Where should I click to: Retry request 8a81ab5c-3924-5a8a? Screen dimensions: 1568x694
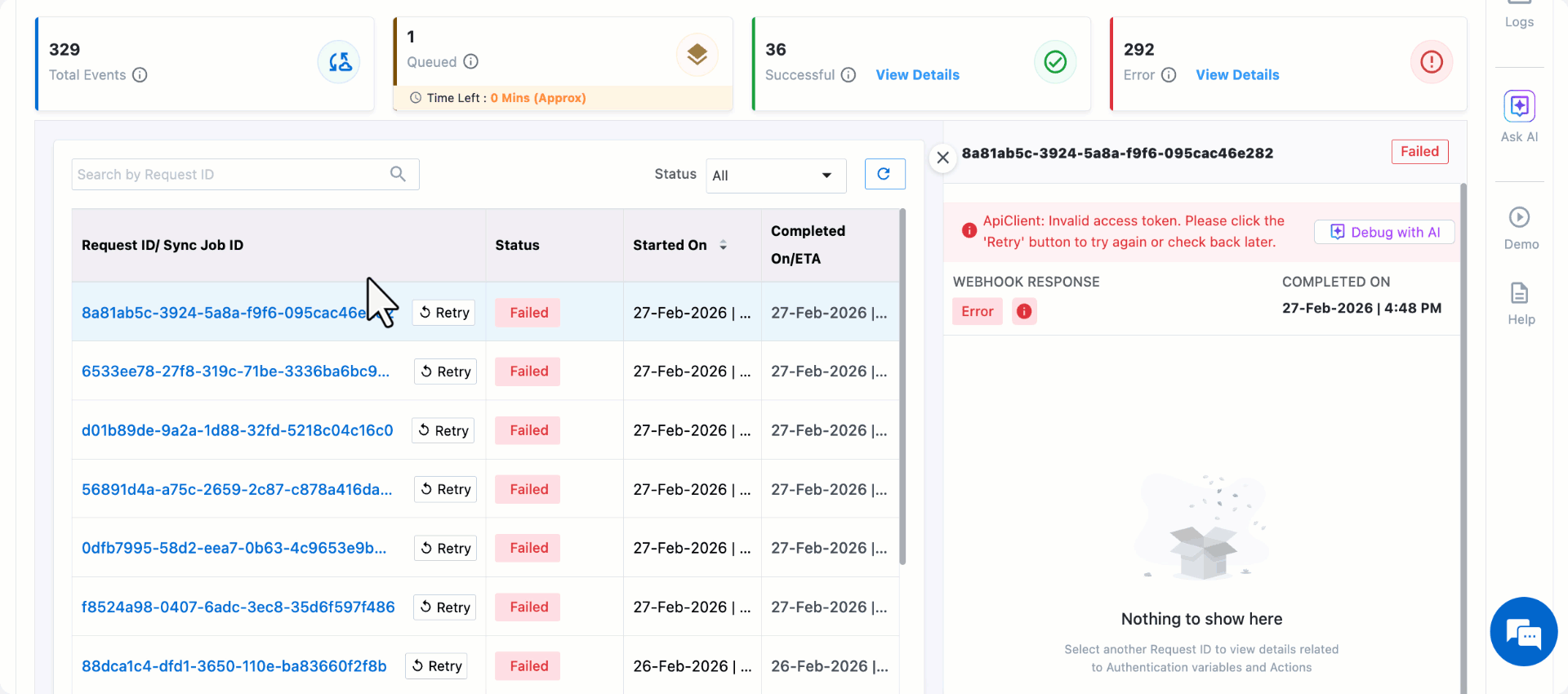(x=444, y=313)
